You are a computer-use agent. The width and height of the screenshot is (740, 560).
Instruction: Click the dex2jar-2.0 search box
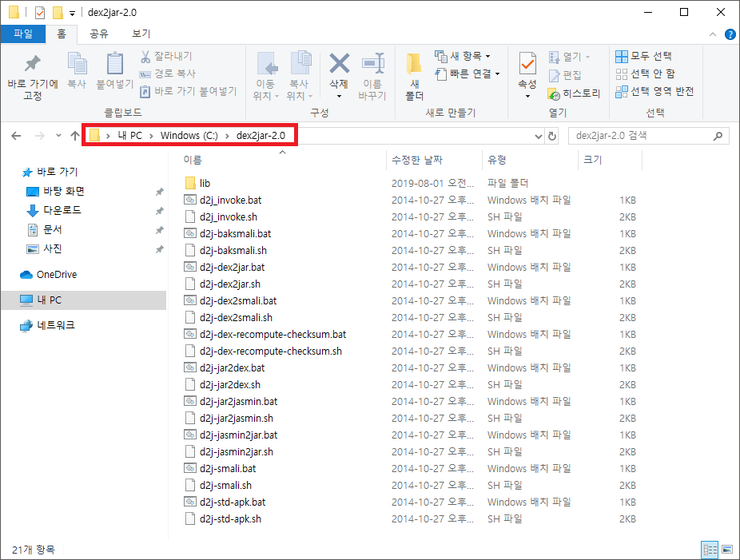(x=640, y=135)
